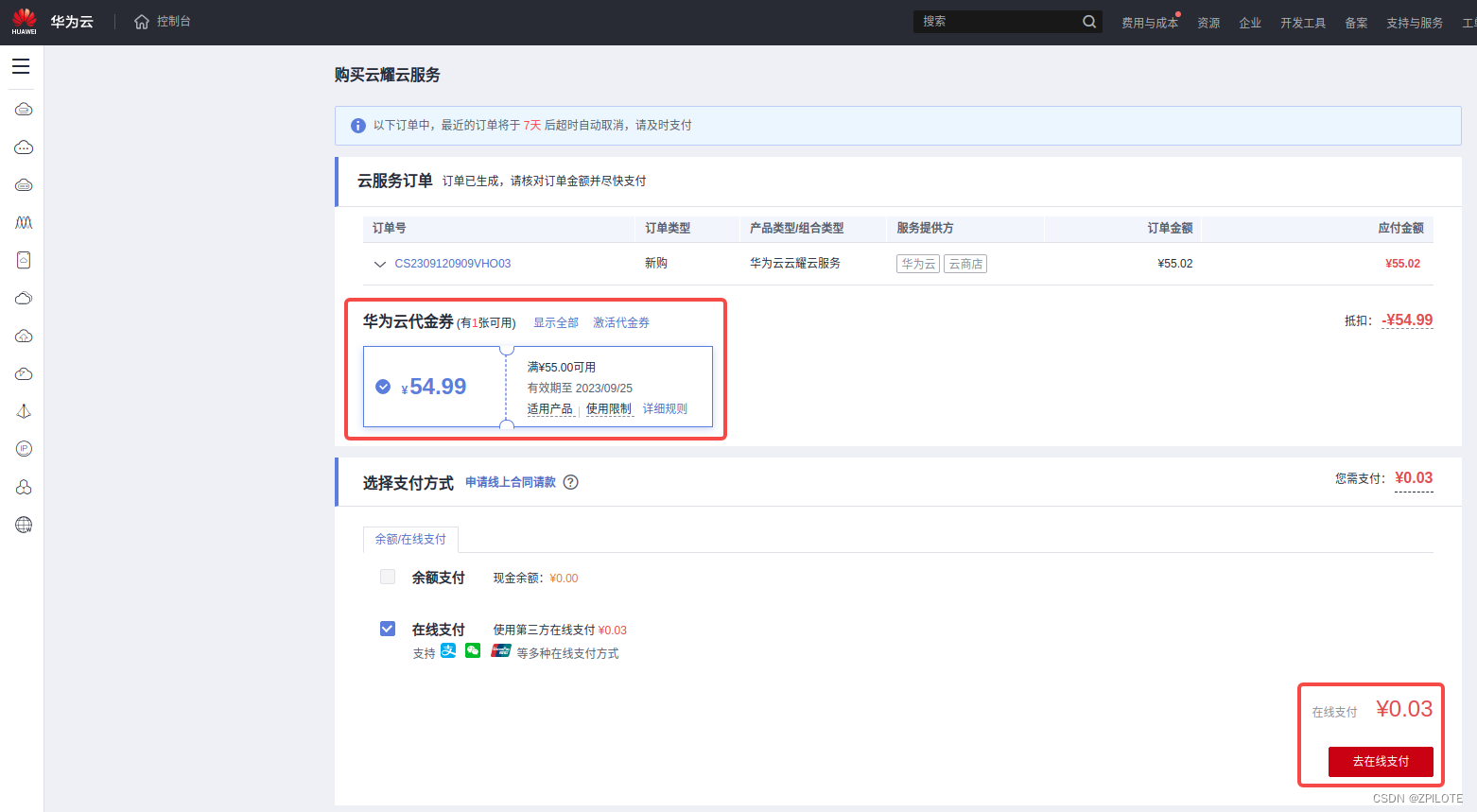Click the 现金余额 ¥0.00 value
The width and height of the screenshot is (1477, 812).
click(x=564, y=579)
